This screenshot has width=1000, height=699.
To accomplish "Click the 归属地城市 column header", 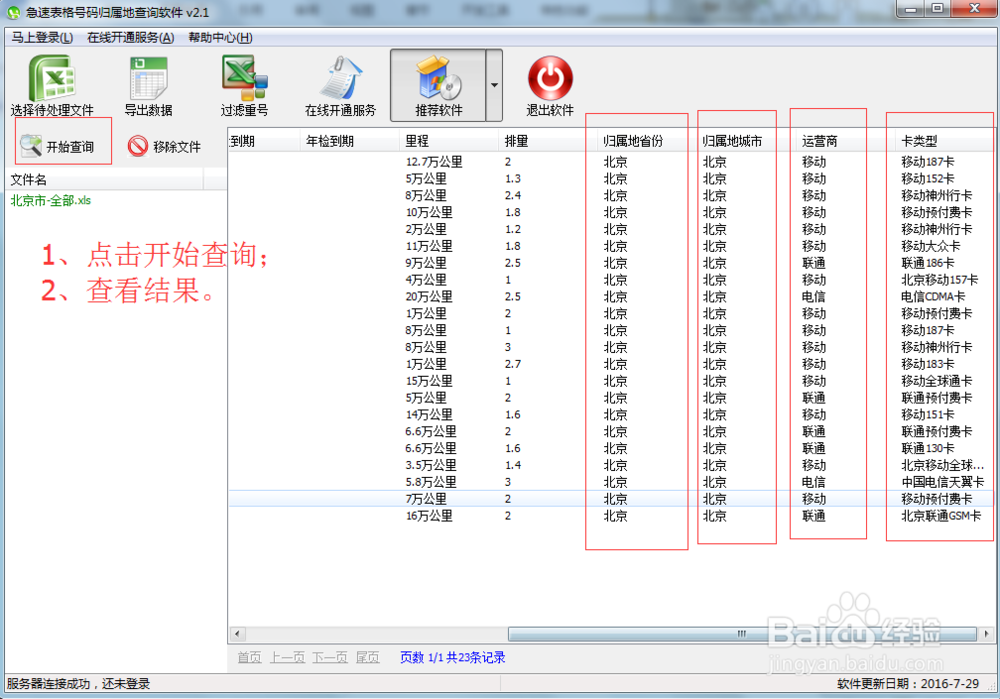I will click(x=746, y=141).
